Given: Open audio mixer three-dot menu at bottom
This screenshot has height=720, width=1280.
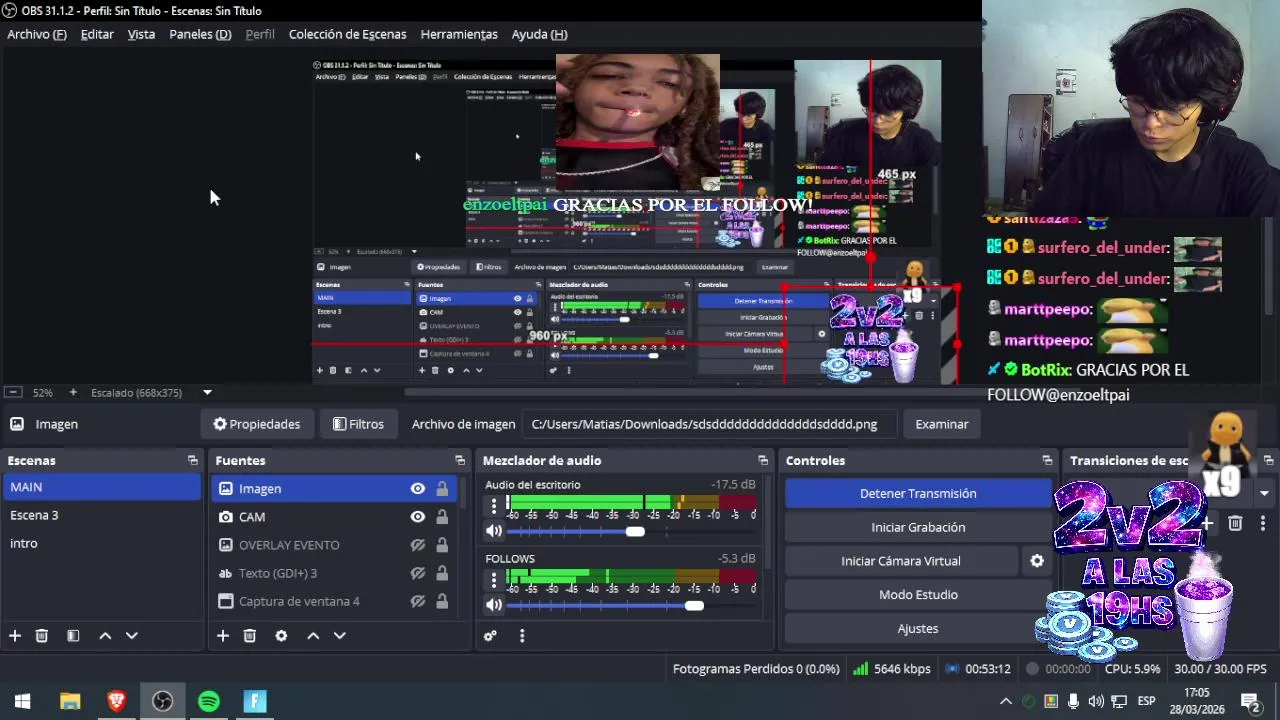Looking at the screenshot, I should click(522, 636).
